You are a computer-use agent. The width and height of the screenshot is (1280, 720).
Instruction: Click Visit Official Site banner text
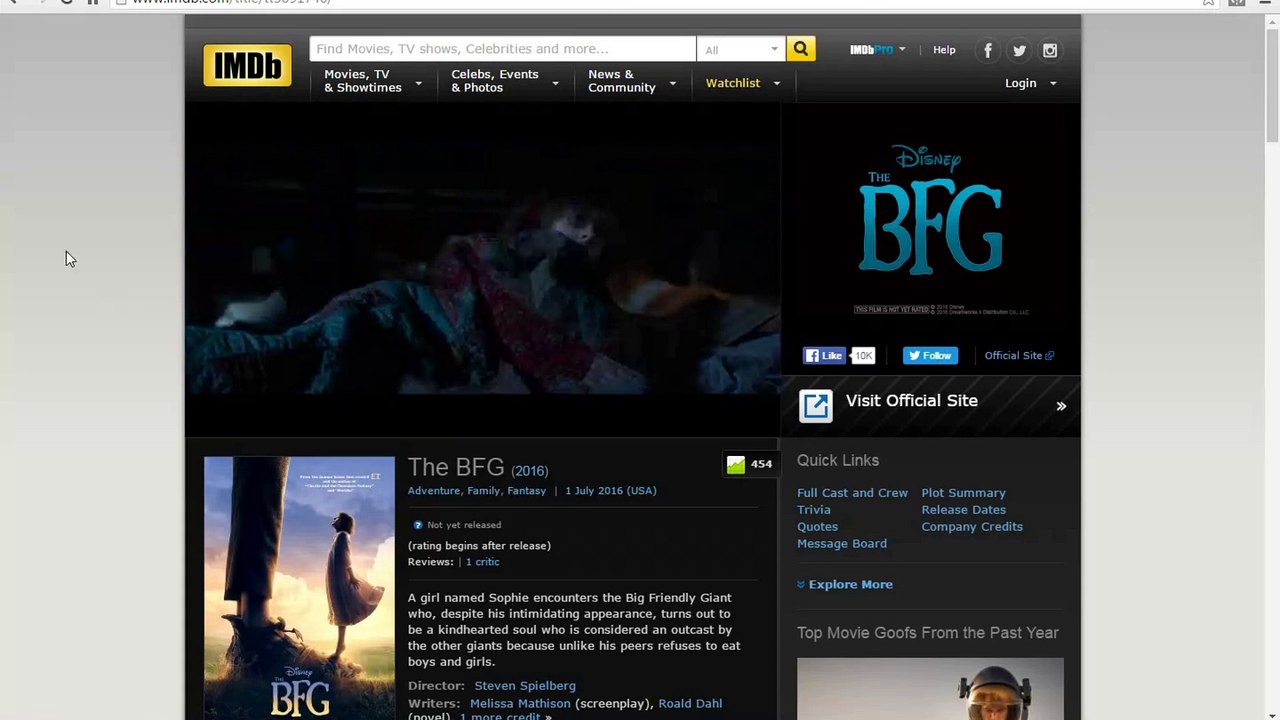tap(912, 400)
